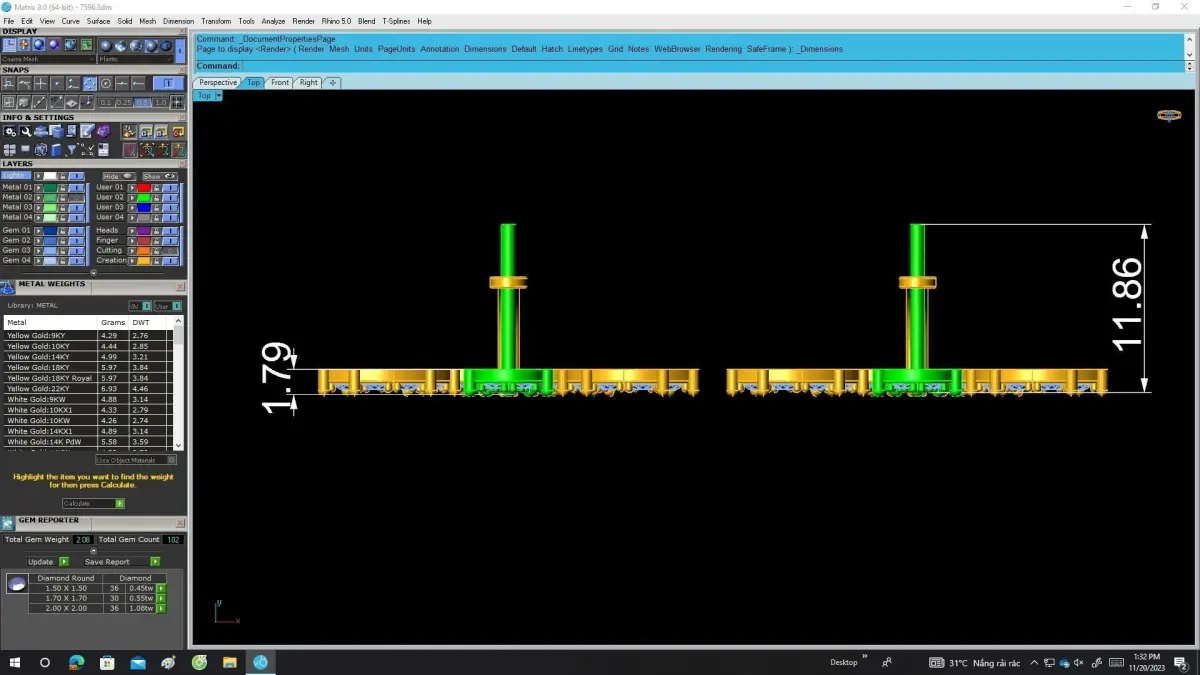The image size is (1200, 675).
Task: Collapse the Layers panel with round arrow
Action: click(x=94, y=273)
